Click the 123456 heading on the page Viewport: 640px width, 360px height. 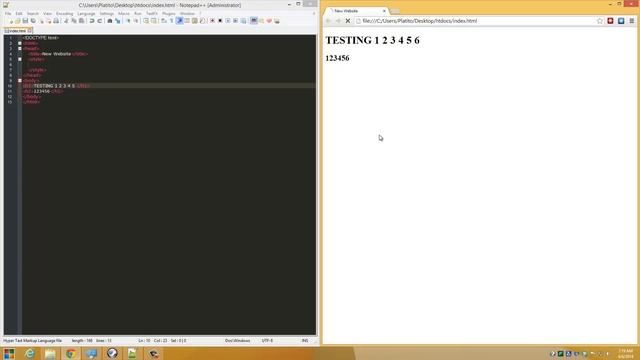coord(337,58)
